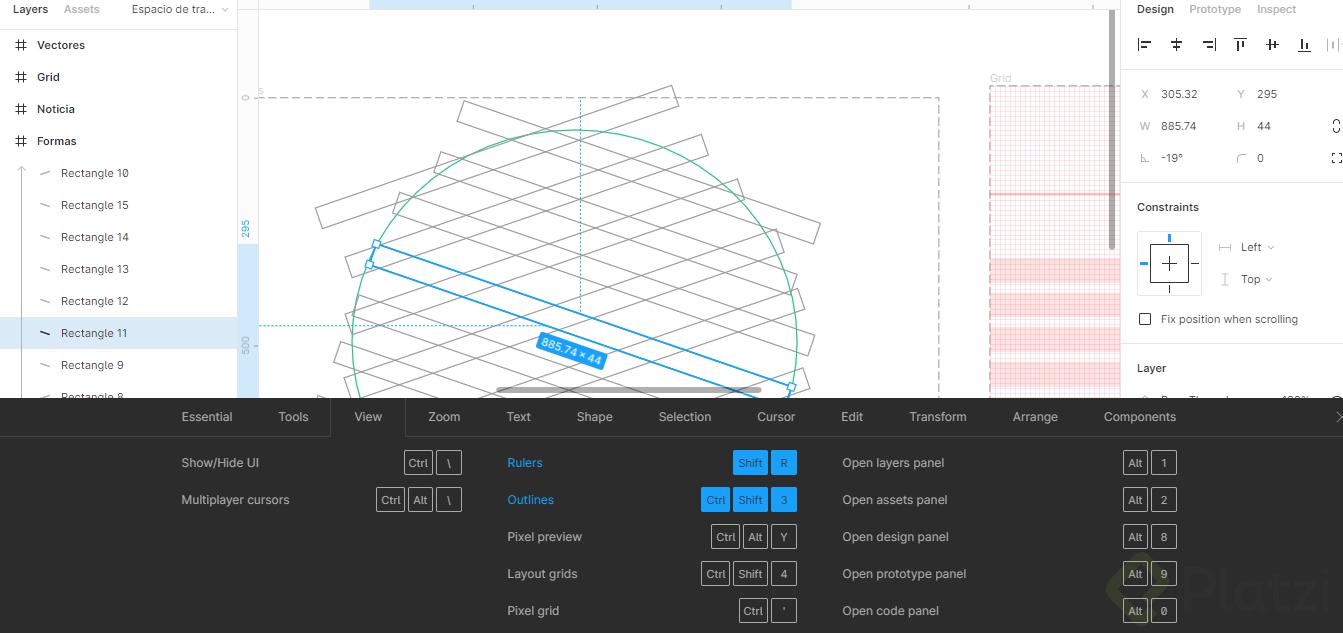Image resolution: width=1343 pixels, height=633 pixels.
Task: Click the align vertical centers icon
Action: tap(1272, 45)
